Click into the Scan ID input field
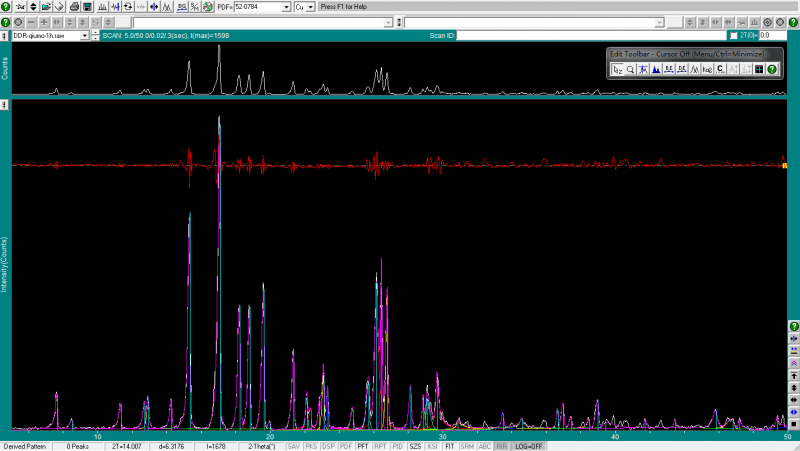 click(590, 36)
